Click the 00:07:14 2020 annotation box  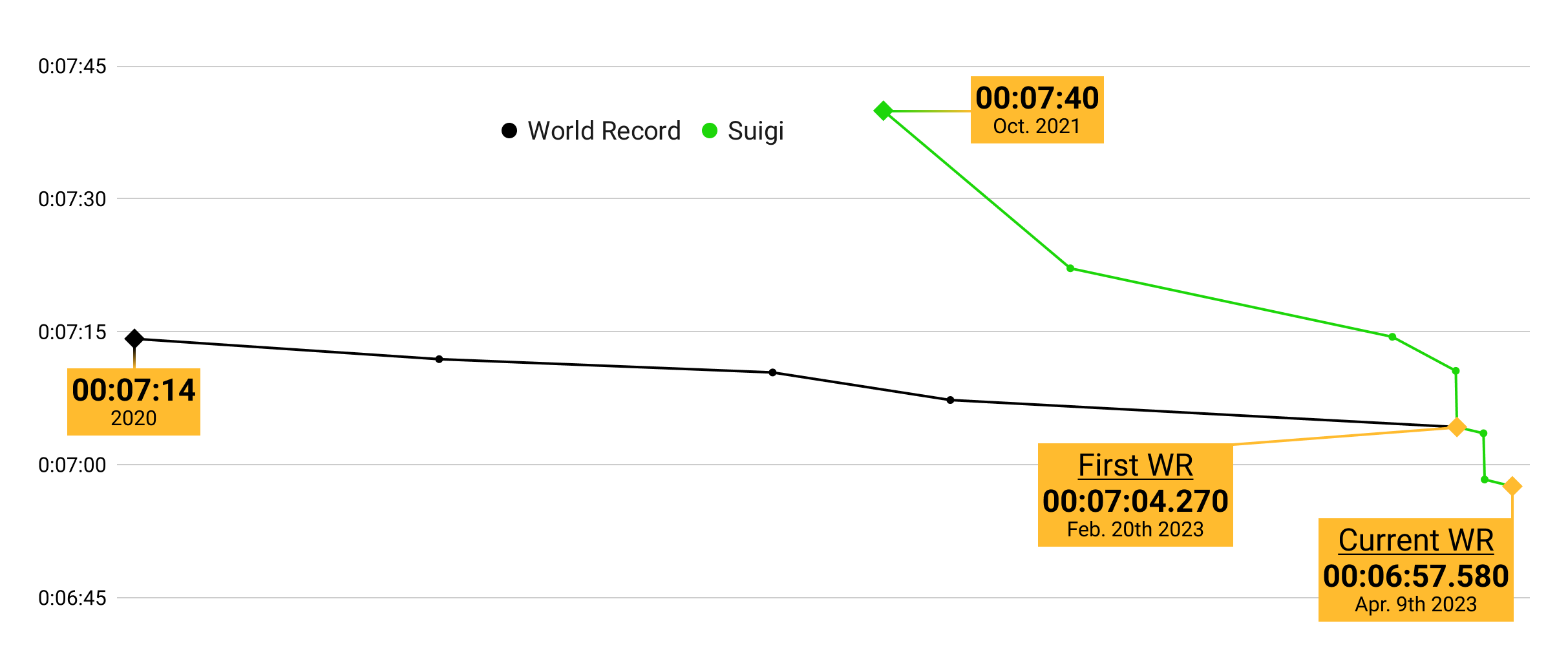tap(134, 402)
